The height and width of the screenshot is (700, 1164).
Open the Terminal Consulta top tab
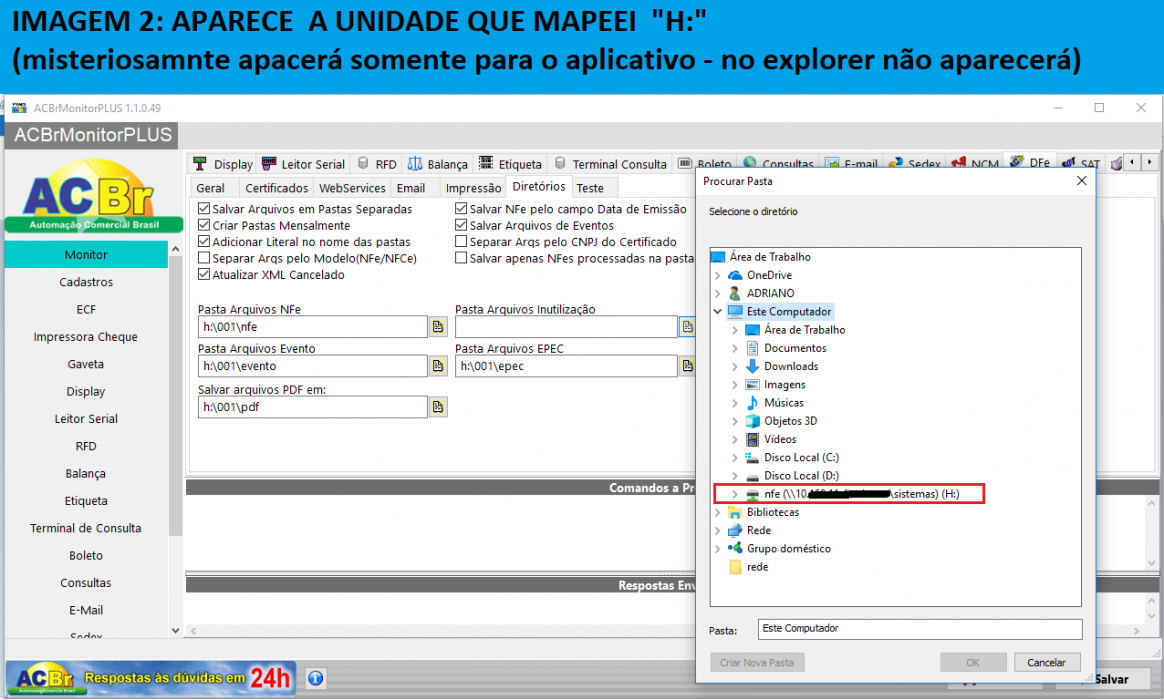[x=610, y=164]
